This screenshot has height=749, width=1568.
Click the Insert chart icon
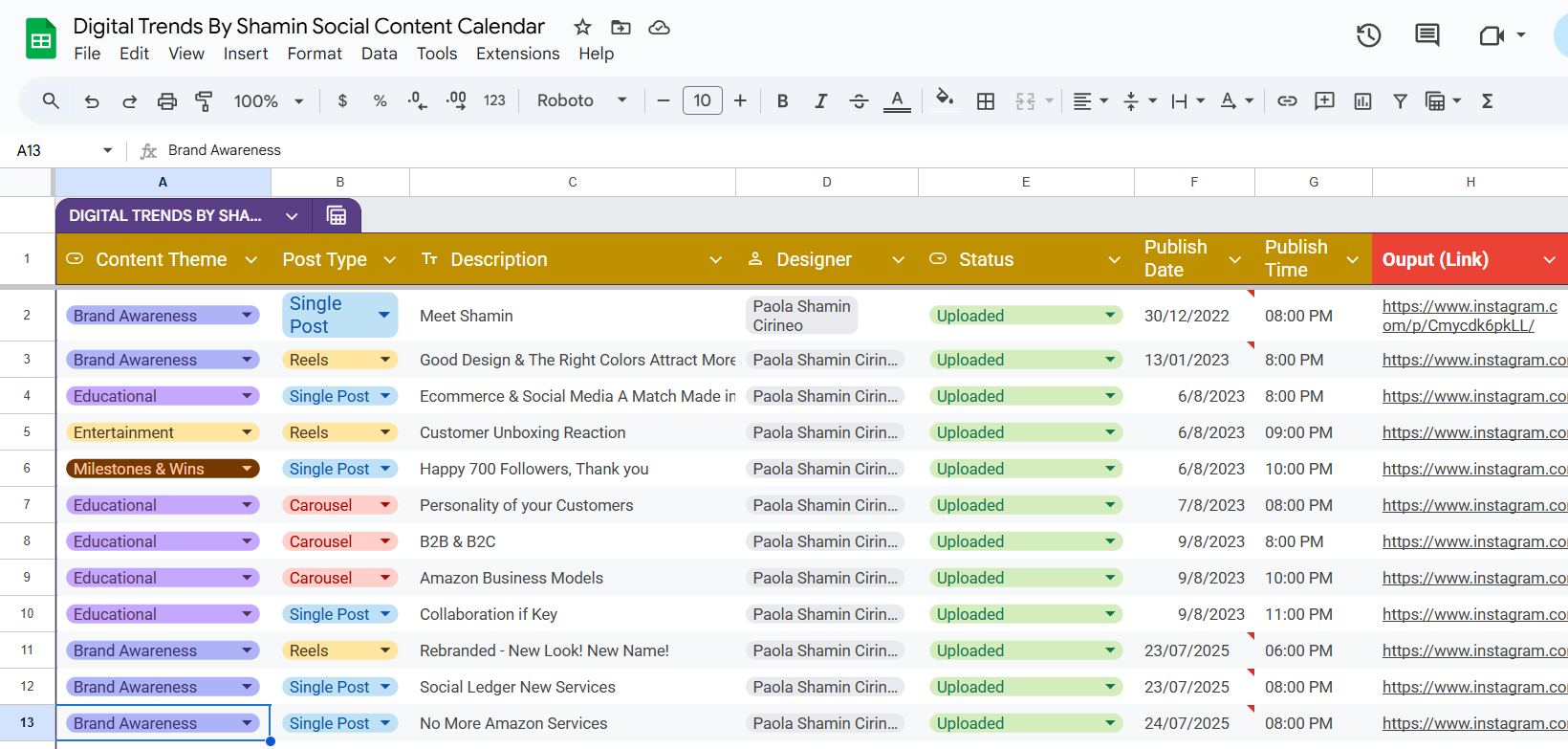(1362, 100)
